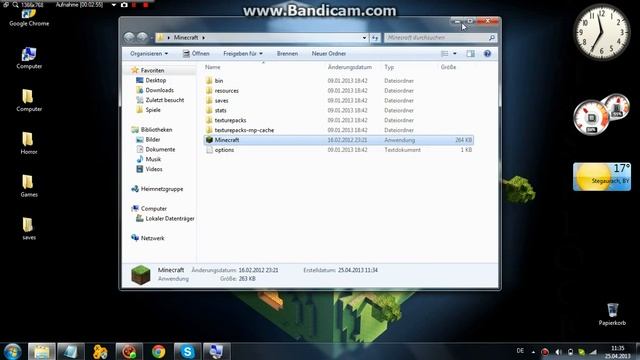Select Videos library
Screen dimensions: 640x360
tap(154, 169)
